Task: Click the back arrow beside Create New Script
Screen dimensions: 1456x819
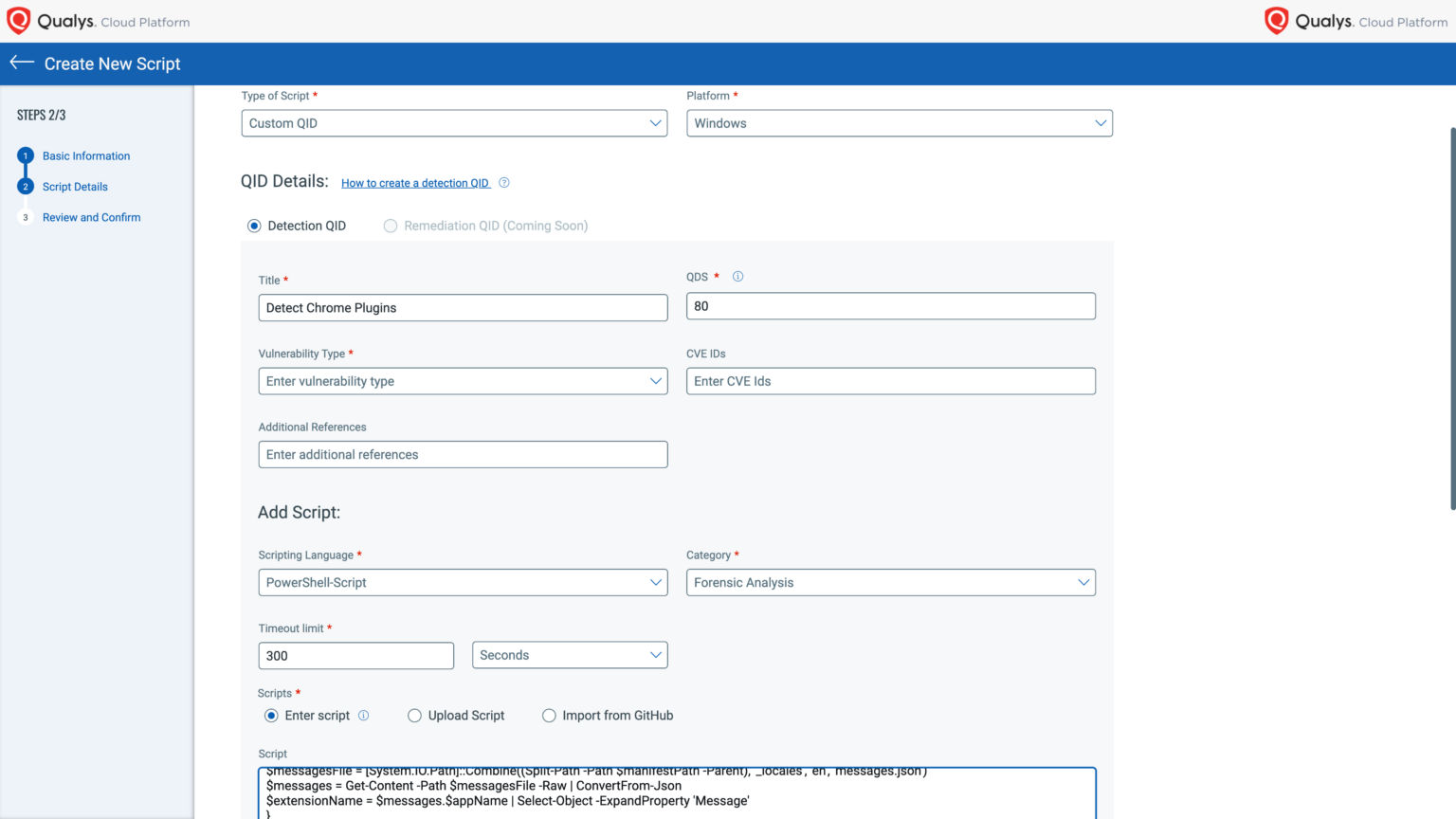Action: click(x=21, y=63)
